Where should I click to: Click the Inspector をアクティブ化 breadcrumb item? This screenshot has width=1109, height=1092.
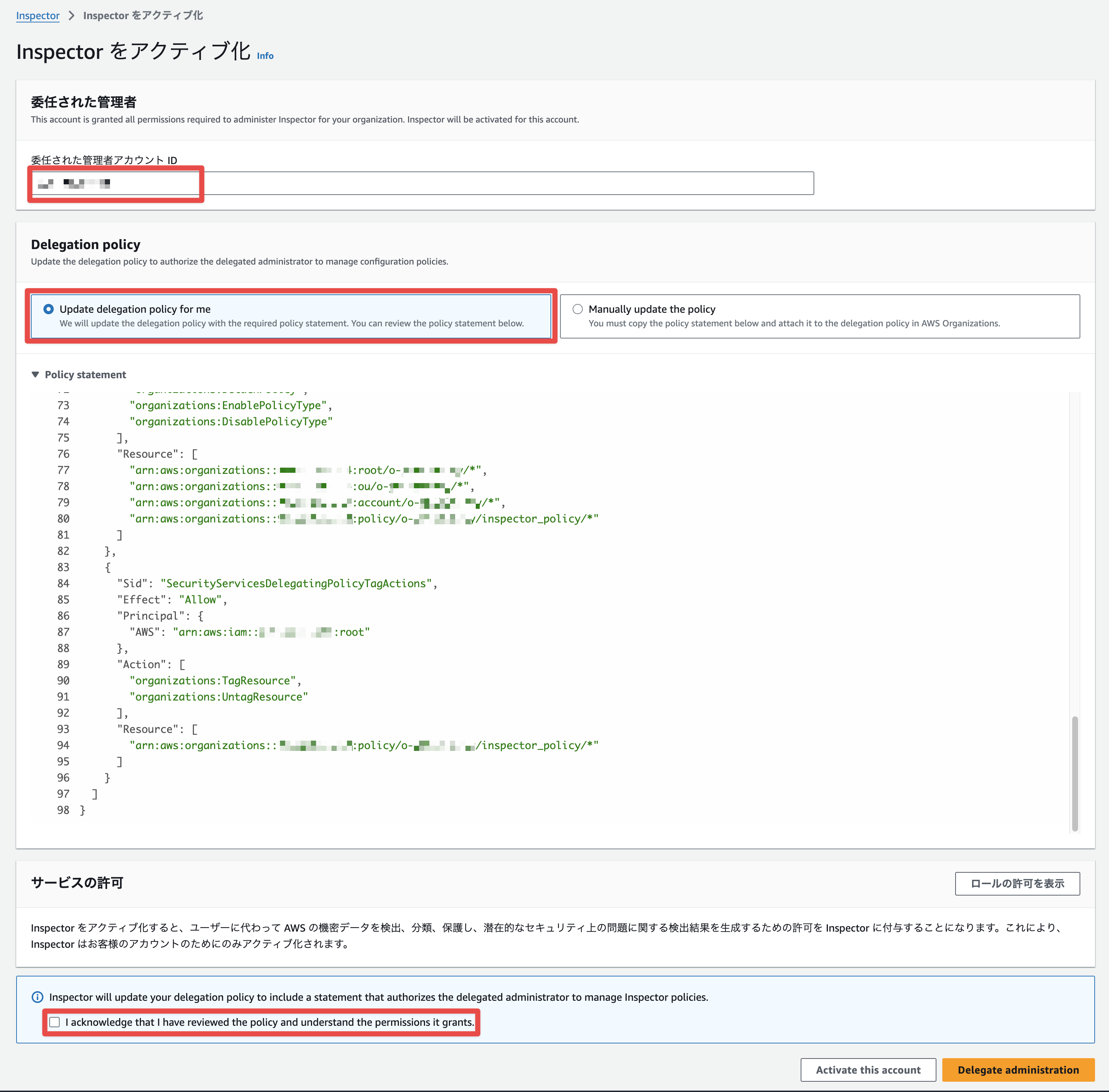[143, 15]
